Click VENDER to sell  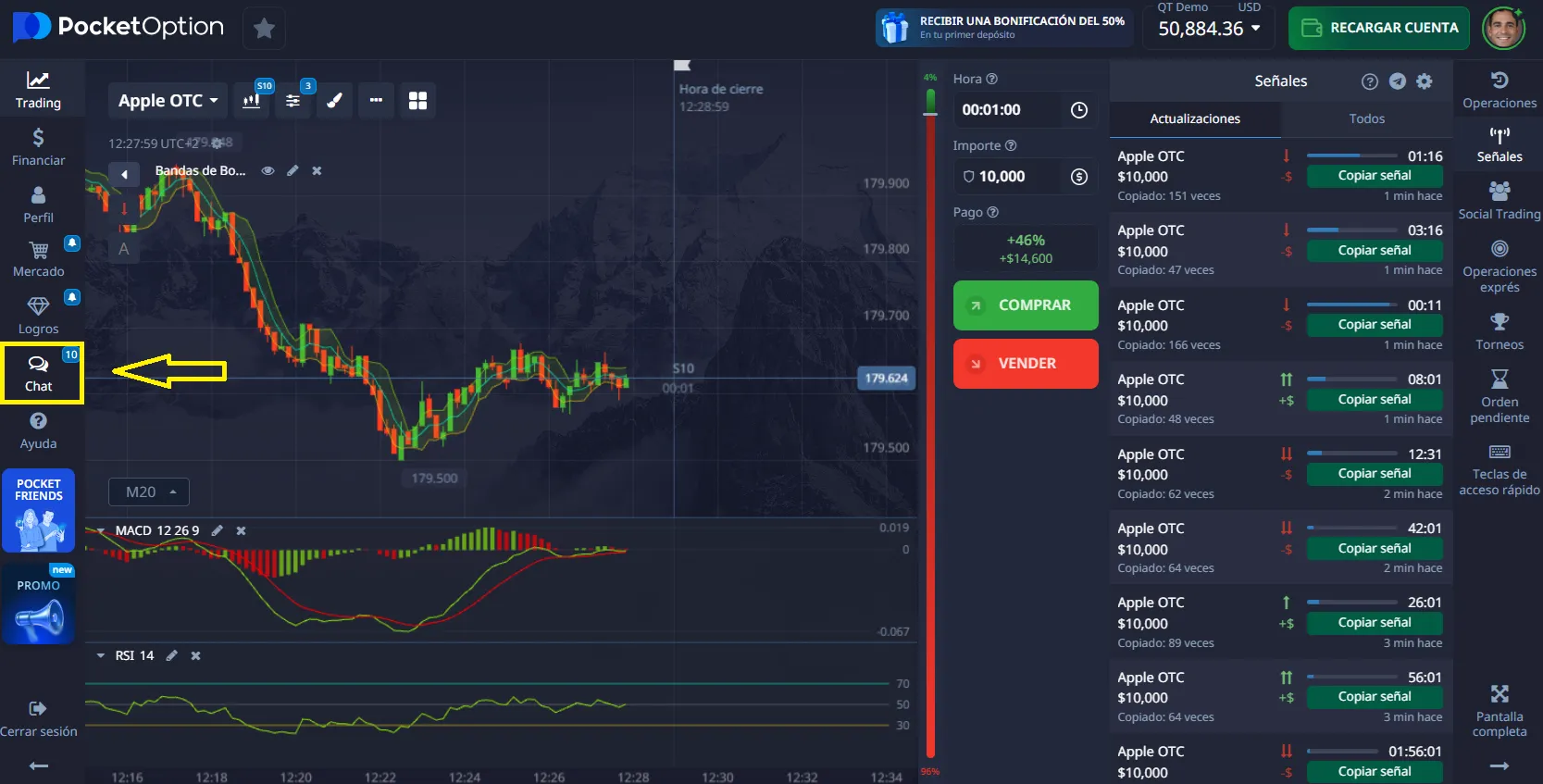point(1026,364)
